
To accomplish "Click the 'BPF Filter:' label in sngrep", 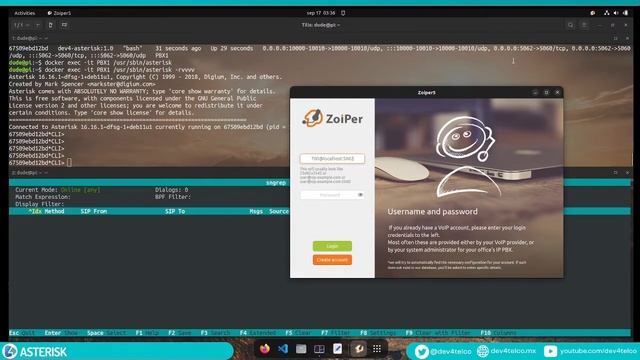I will click(173, 197).
